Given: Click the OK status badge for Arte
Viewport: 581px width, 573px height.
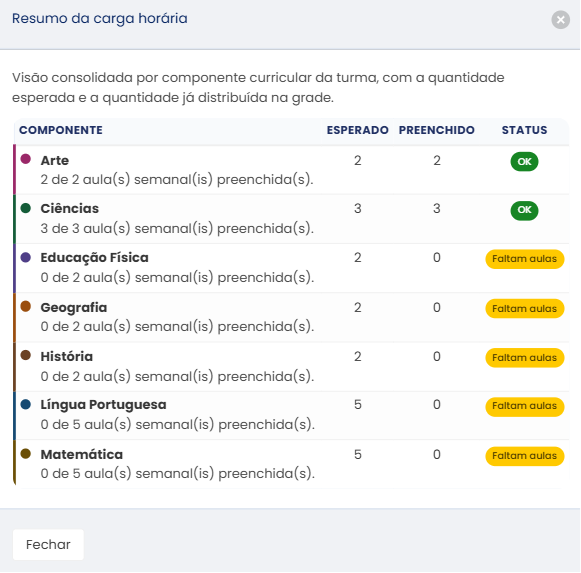Looking at the screenshot, I should (524, 162).
